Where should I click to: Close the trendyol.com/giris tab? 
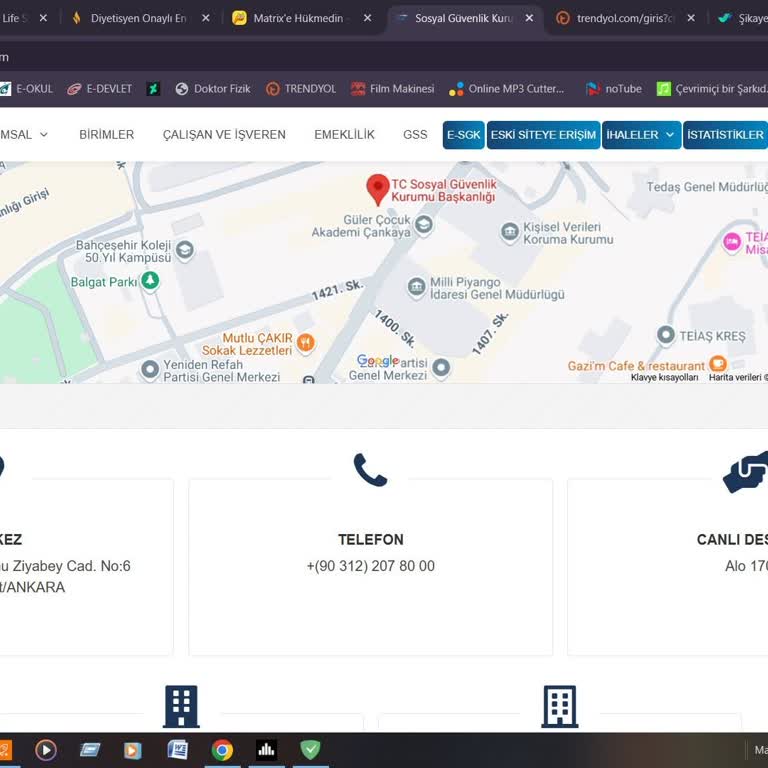pos(691,18)
